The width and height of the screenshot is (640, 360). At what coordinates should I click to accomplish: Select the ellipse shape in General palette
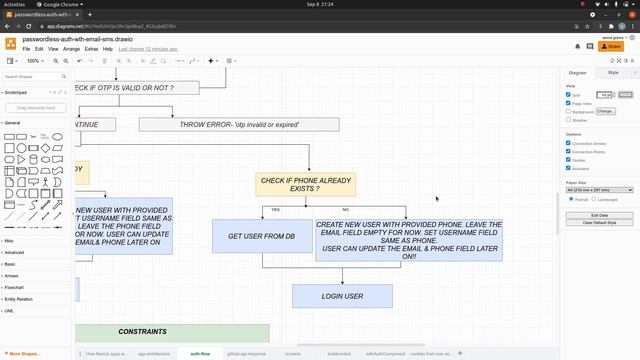pyautogui.click(x=58, y=136)
